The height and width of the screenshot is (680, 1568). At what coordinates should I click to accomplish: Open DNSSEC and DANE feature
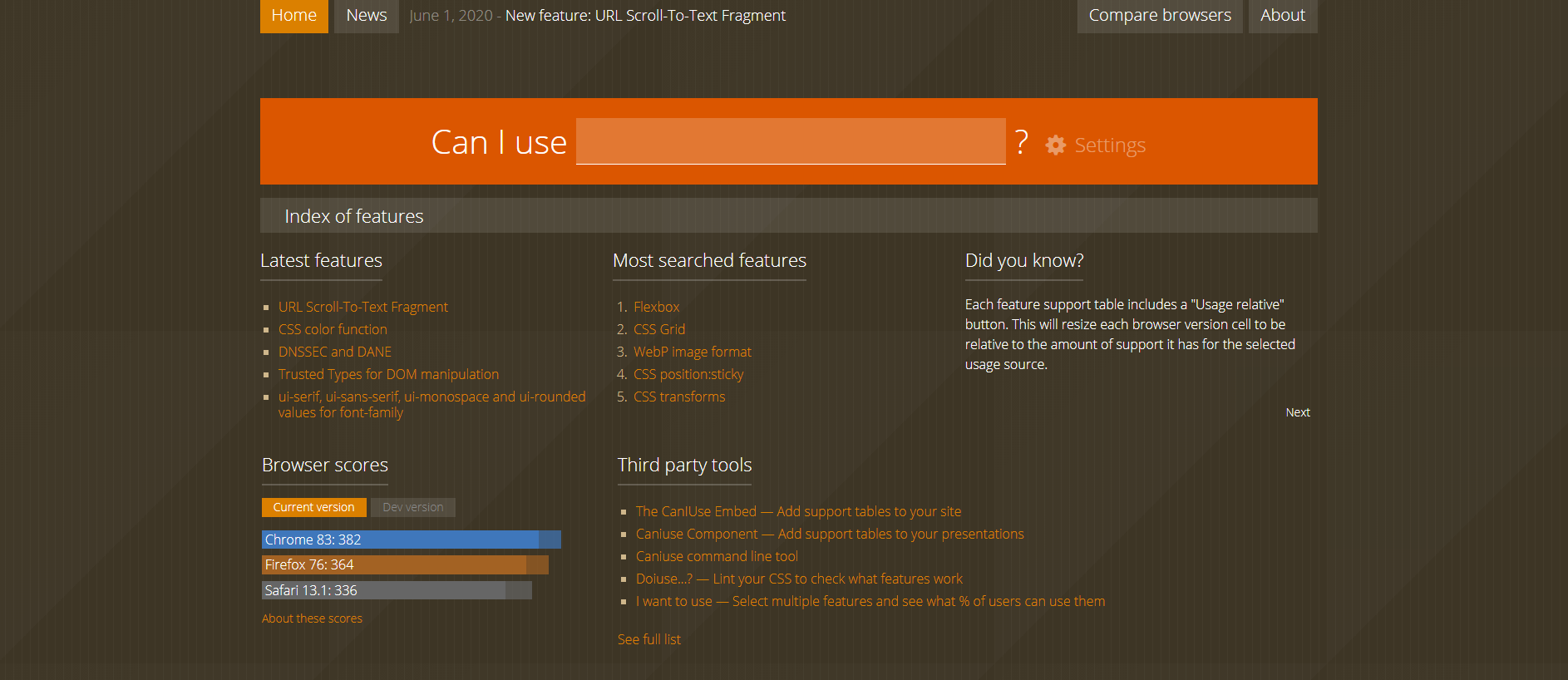[335, 352]
